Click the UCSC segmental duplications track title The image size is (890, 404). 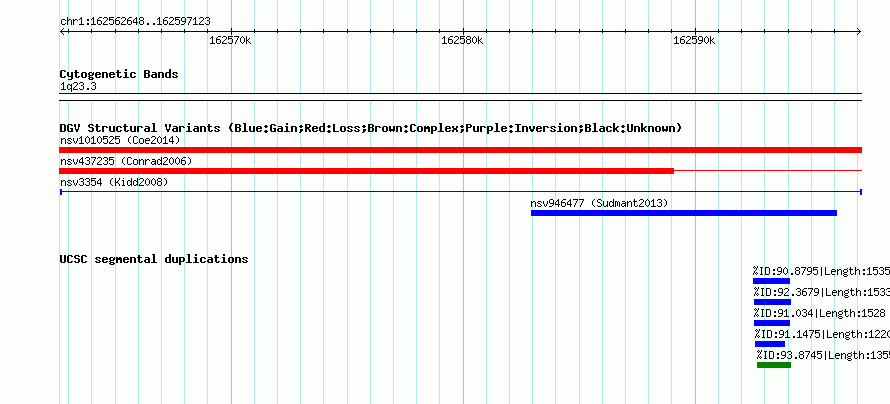154,259
